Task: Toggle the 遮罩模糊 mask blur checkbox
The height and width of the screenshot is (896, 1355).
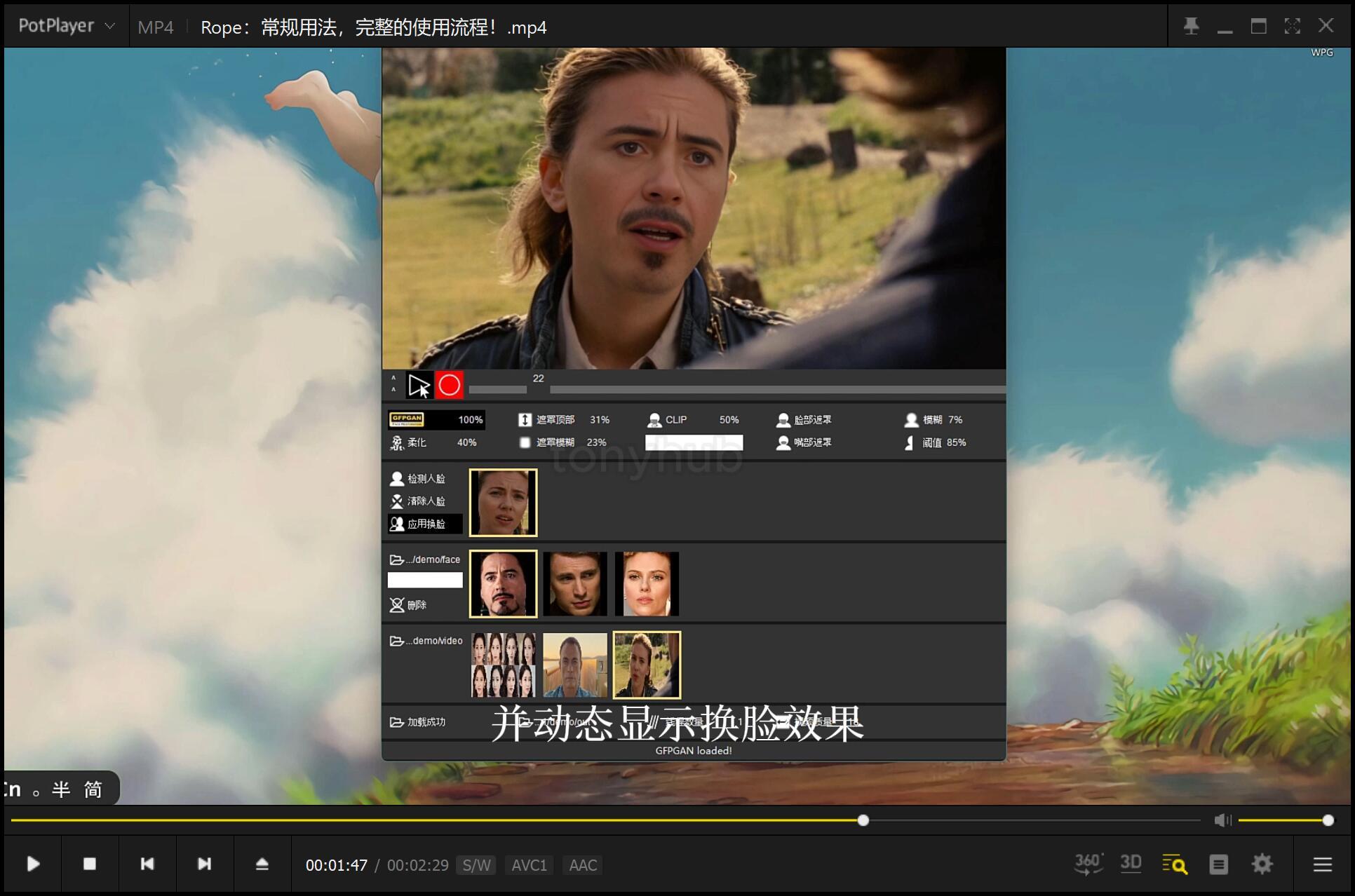Action: click(x=525, y=442)
